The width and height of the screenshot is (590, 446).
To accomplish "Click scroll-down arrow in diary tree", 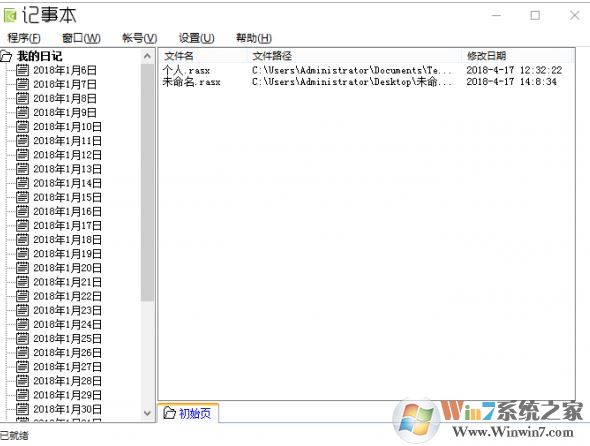I will pyautogui.click(x=148, y=413).
